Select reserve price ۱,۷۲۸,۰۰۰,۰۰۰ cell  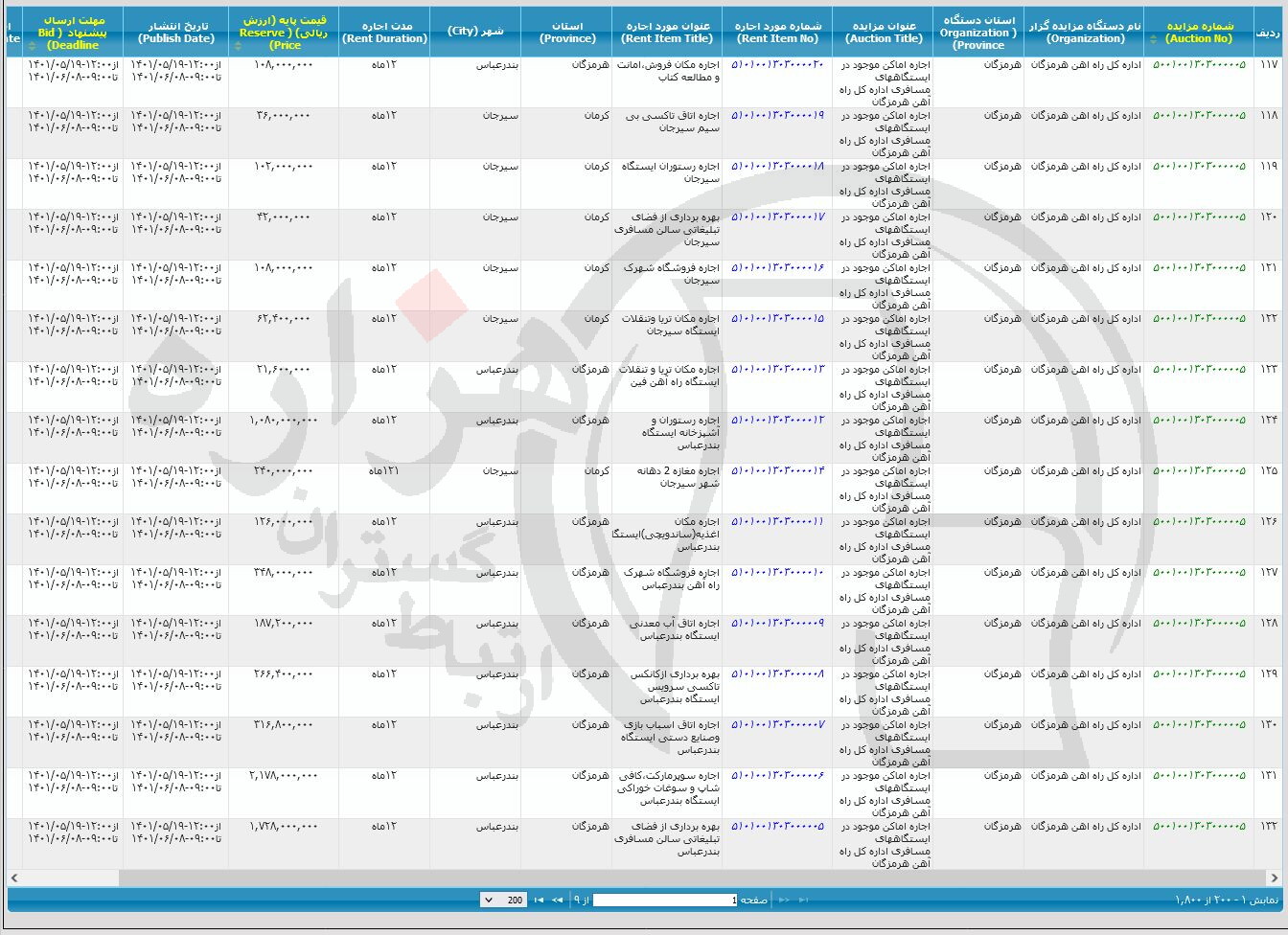(284, 844)
